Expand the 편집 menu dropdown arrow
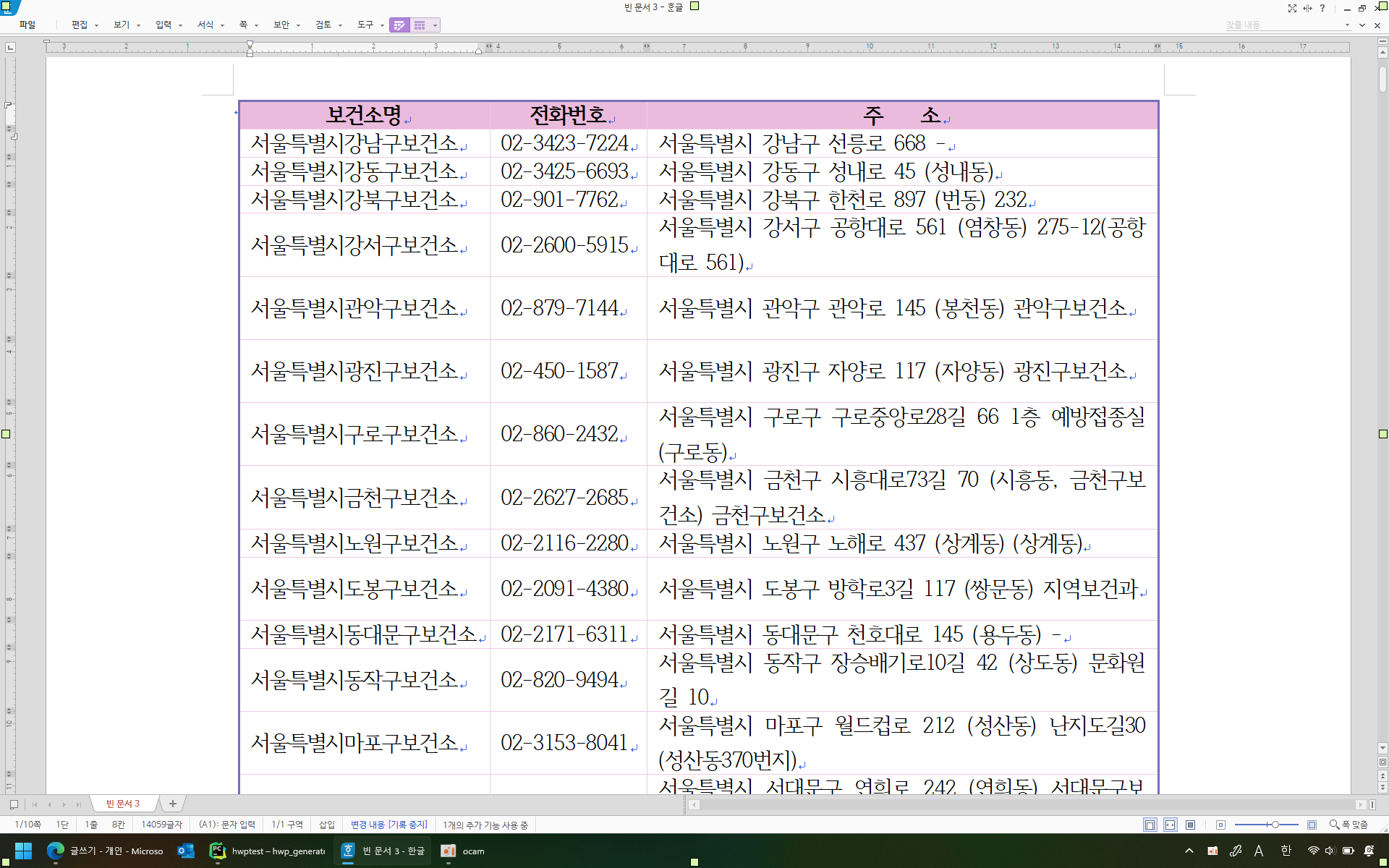 pos(96,25)
